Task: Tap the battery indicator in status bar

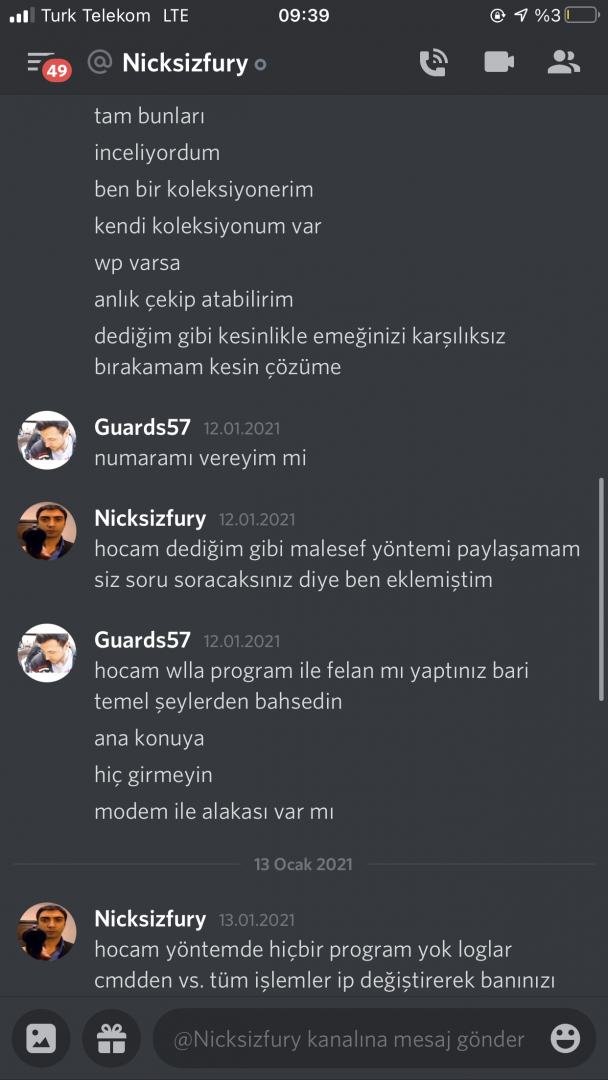Action: coord(582,15)
